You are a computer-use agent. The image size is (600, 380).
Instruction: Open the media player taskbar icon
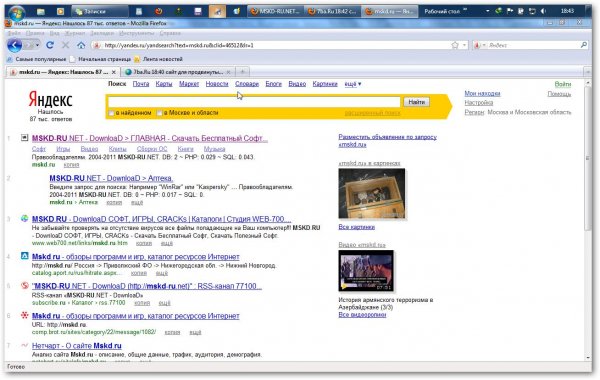(60, 11)
